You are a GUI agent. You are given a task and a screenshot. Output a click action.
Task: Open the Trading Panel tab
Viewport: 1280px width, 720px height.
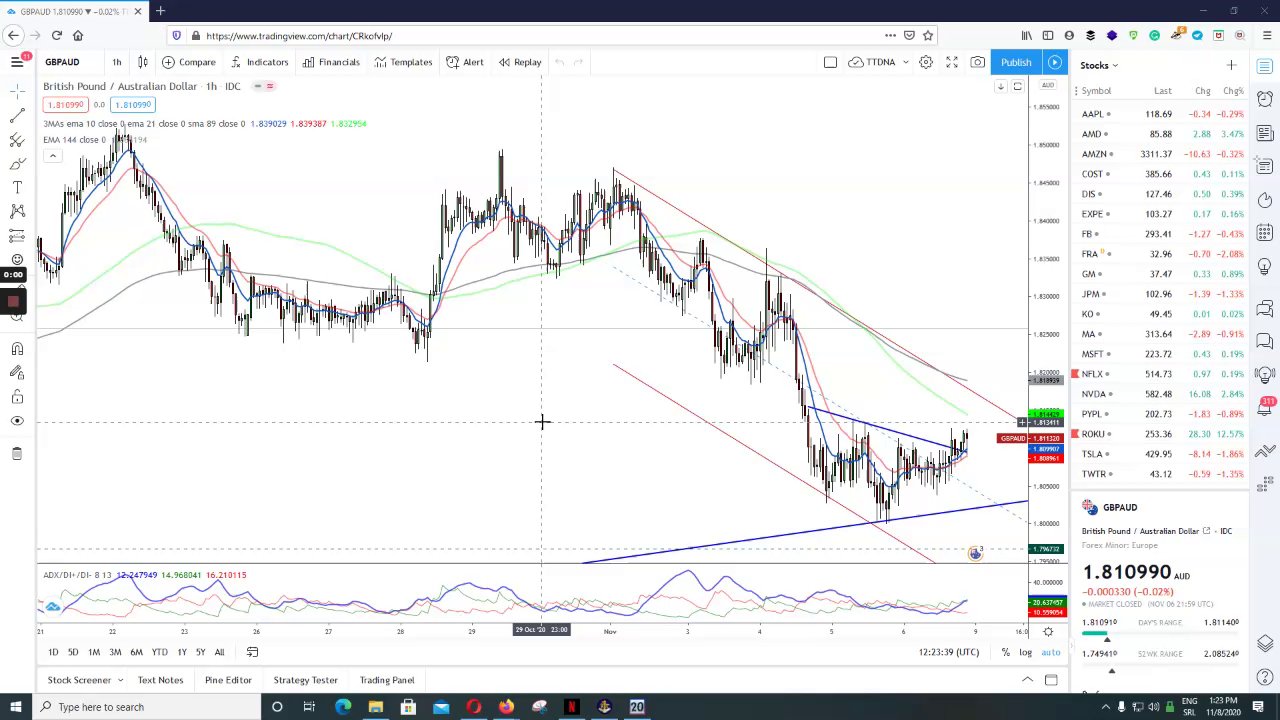[387, 680]
